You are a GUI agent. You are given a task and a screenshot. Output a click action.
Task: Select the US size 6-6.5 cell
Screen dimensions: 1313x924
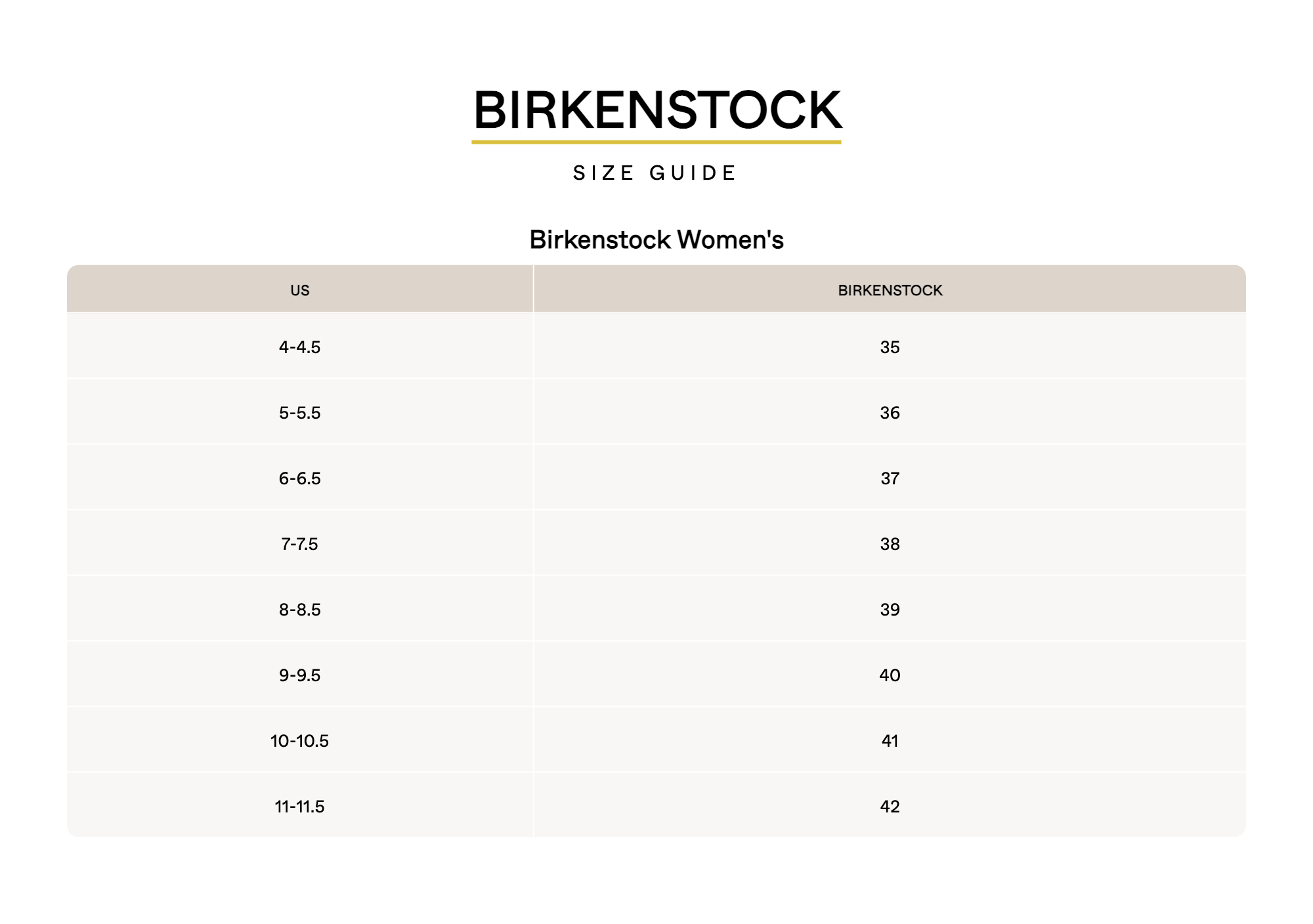point(300,477)
